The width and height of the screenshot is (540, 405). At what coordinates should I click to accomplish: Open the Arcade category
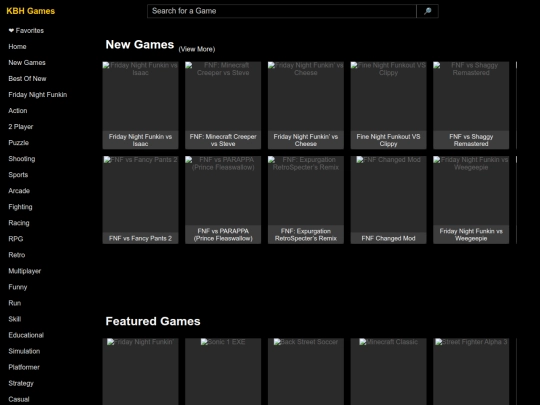19,191
